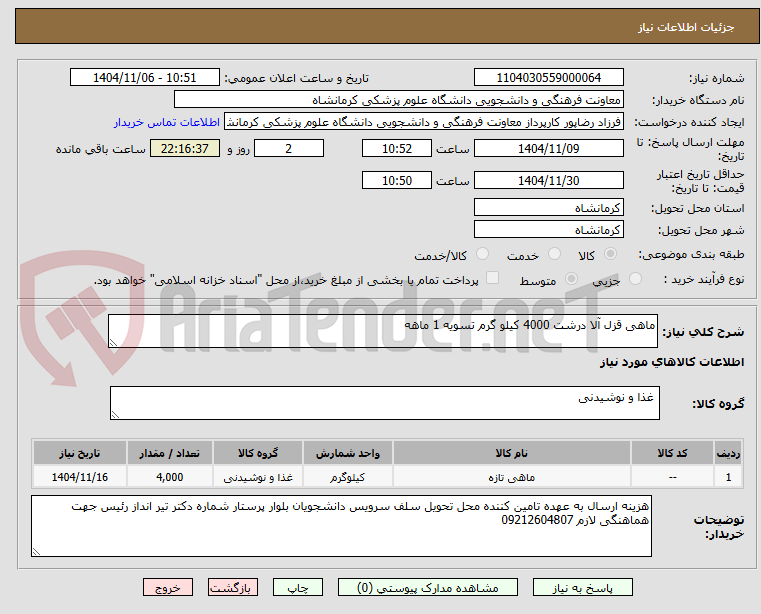Click the پاسخ به نیاز button

click(582, 587)
